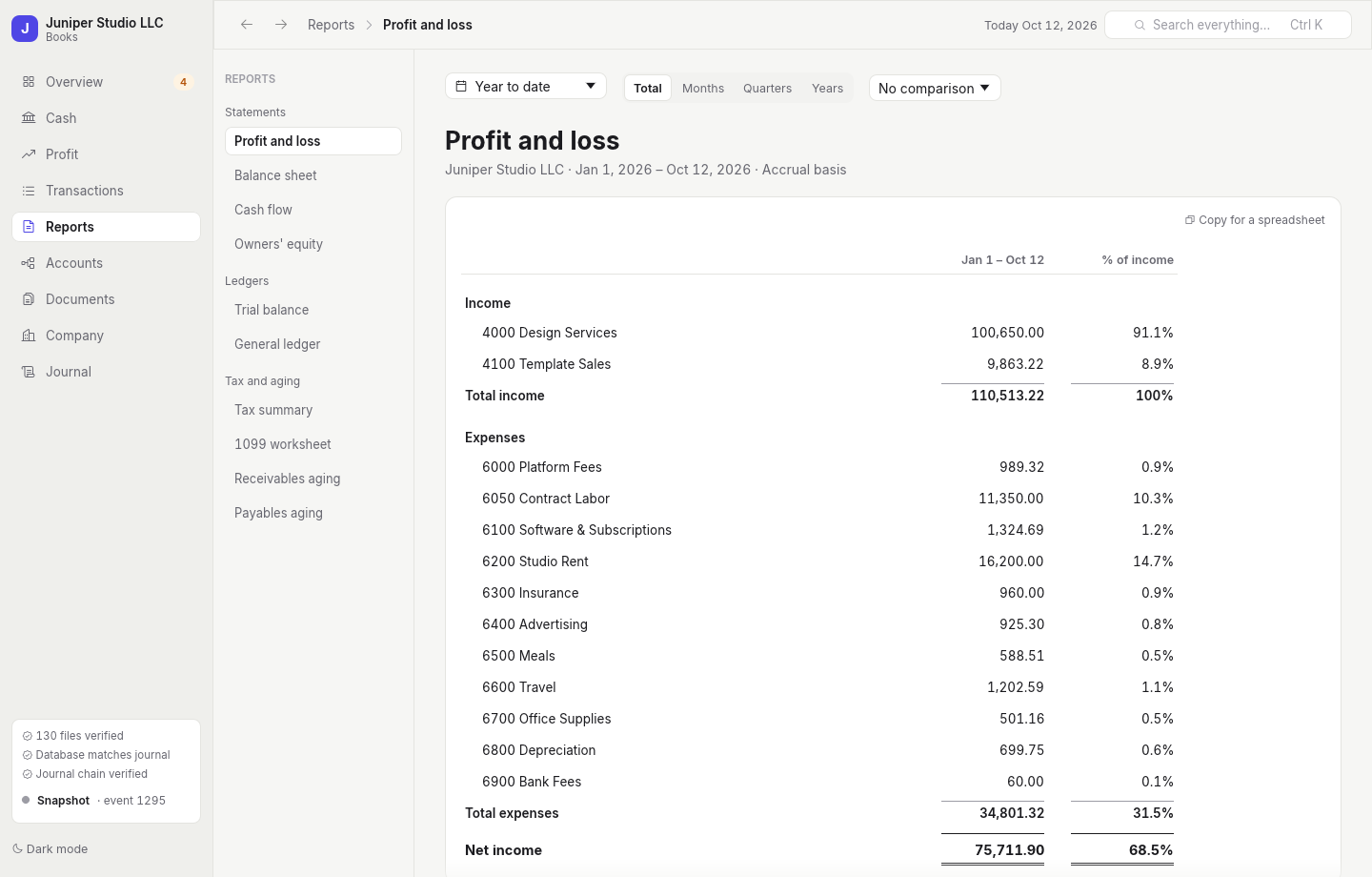Click the Profit trending arrow icon
Image resolution: width=1372 pixels, height=877 pixels.
[29, 154]
